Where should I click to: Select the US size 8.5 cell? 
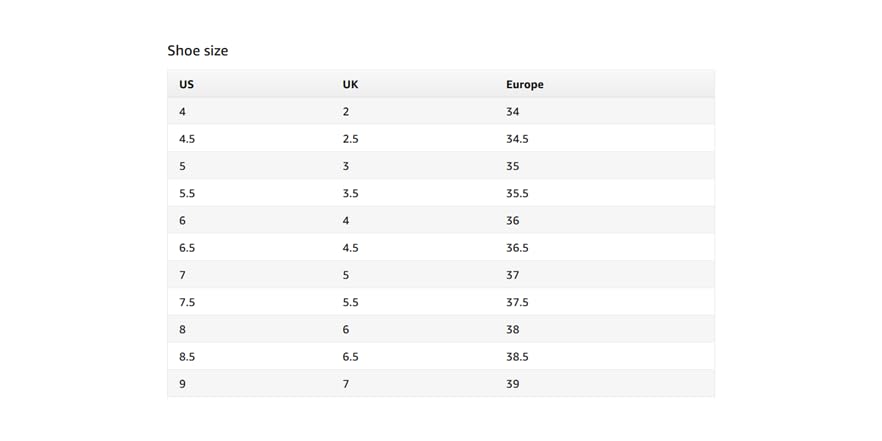(x=186, y=356)
